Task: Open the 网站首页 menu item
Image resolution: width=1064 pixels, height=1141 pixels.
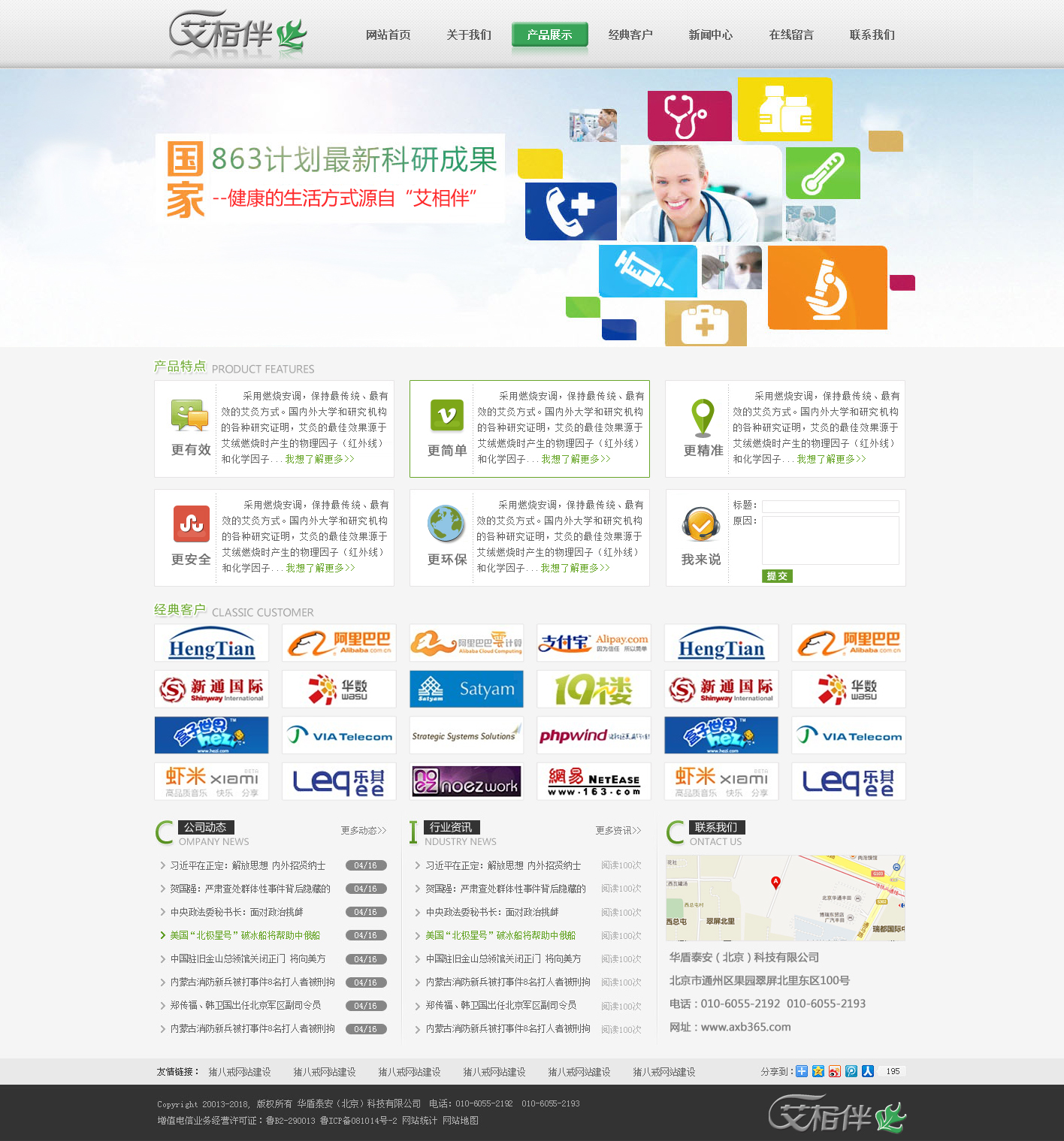Action: click(x=388, y=35)
